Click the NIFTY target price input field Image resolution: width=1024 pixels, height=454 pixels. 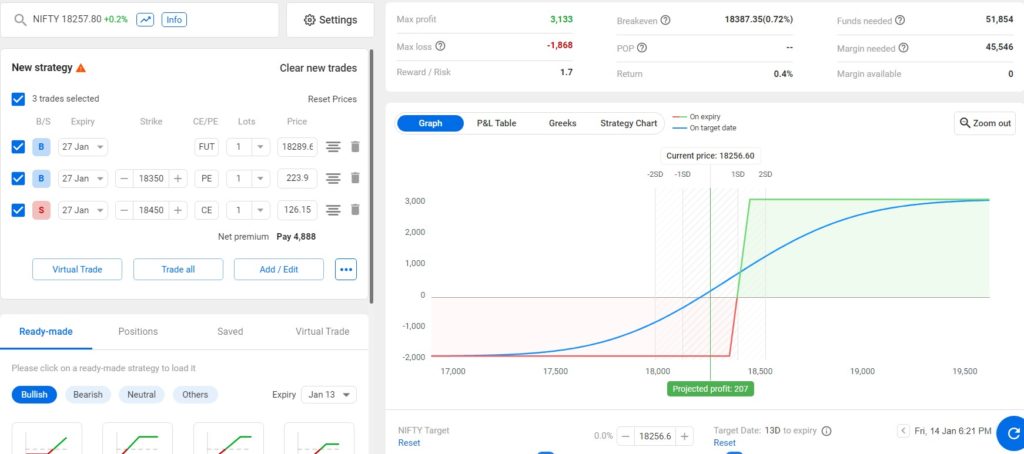click(x=666, y=436)
